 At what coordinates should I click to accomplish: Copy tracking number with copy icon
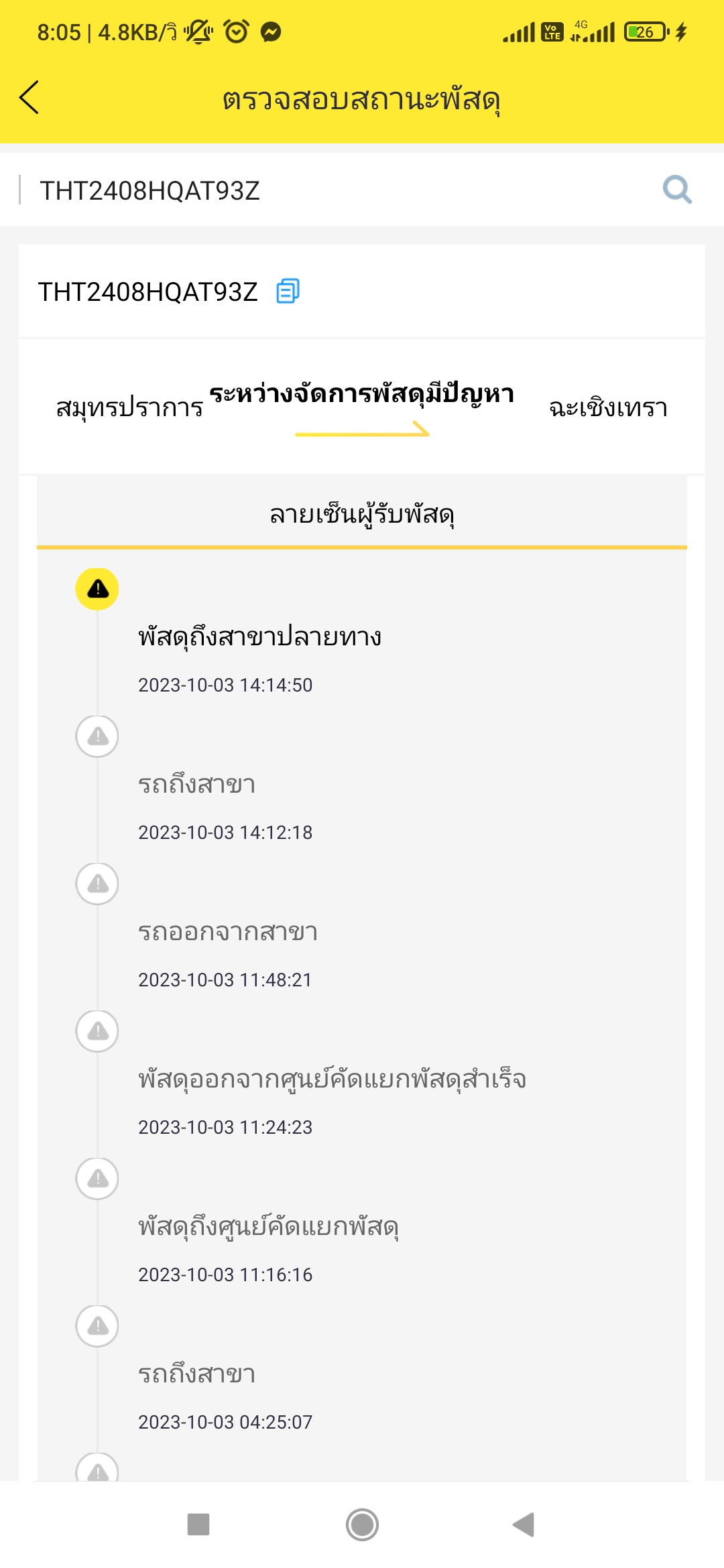click(x=288, y=291)
